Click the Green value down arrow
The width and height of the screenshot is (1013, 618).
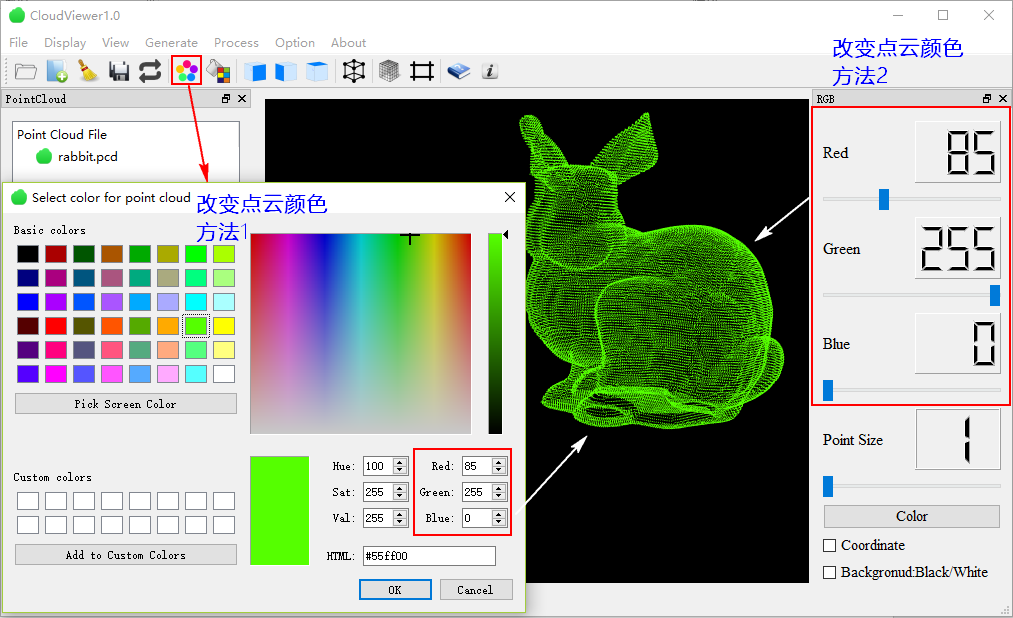[x=500, y=496]
